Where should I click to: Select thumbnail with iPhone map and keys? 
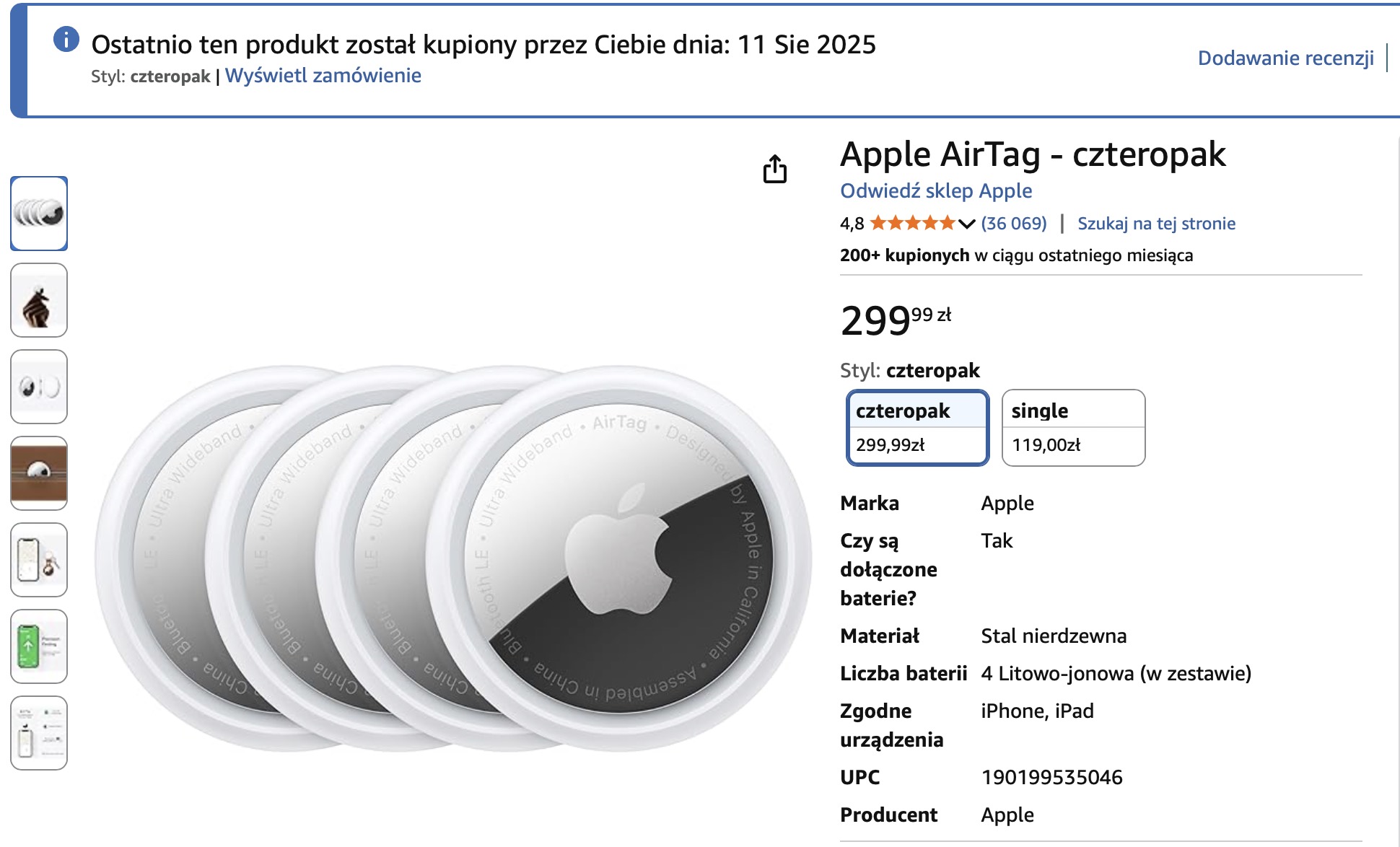(x=39, y=560)
